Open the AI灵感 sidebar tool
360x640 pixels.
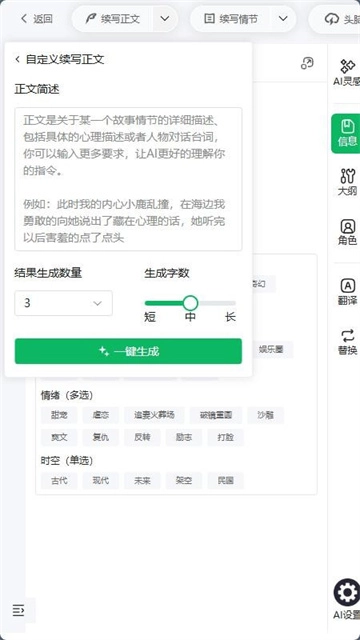[347, 73]
